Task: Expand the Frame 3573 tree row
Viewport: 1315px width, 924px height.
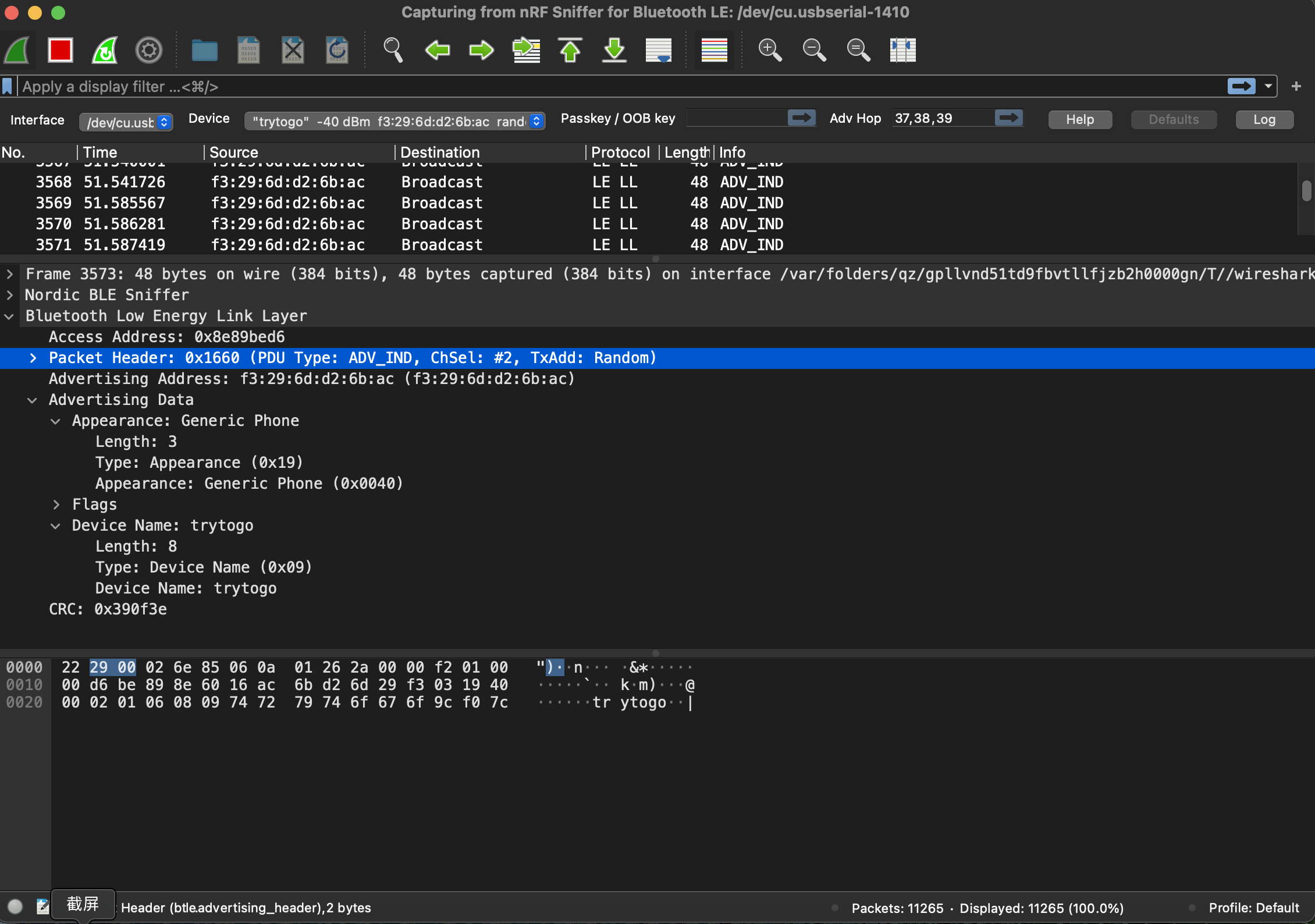Action: coord(10,274)
